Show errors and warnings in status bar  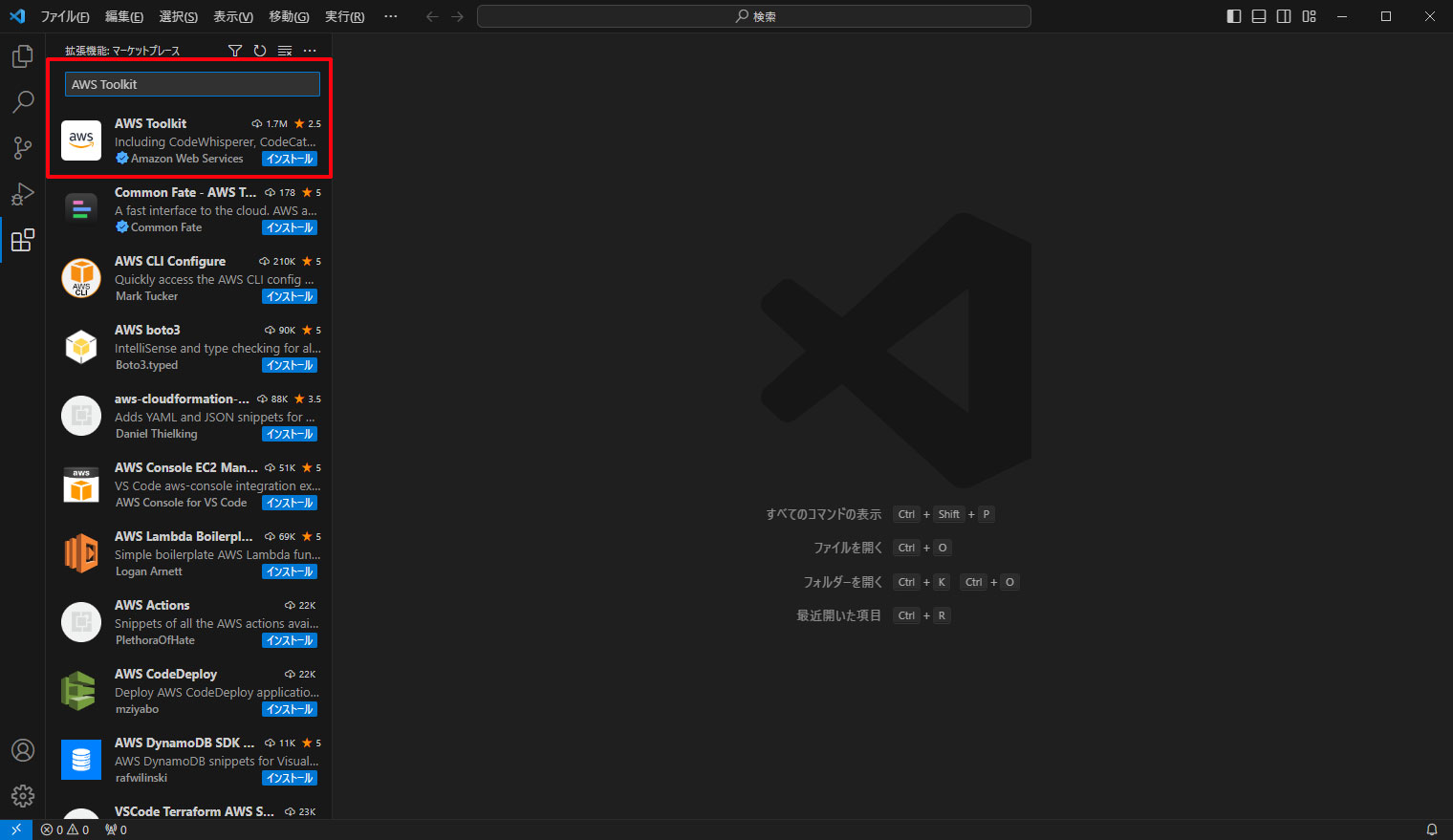[65, 829]
